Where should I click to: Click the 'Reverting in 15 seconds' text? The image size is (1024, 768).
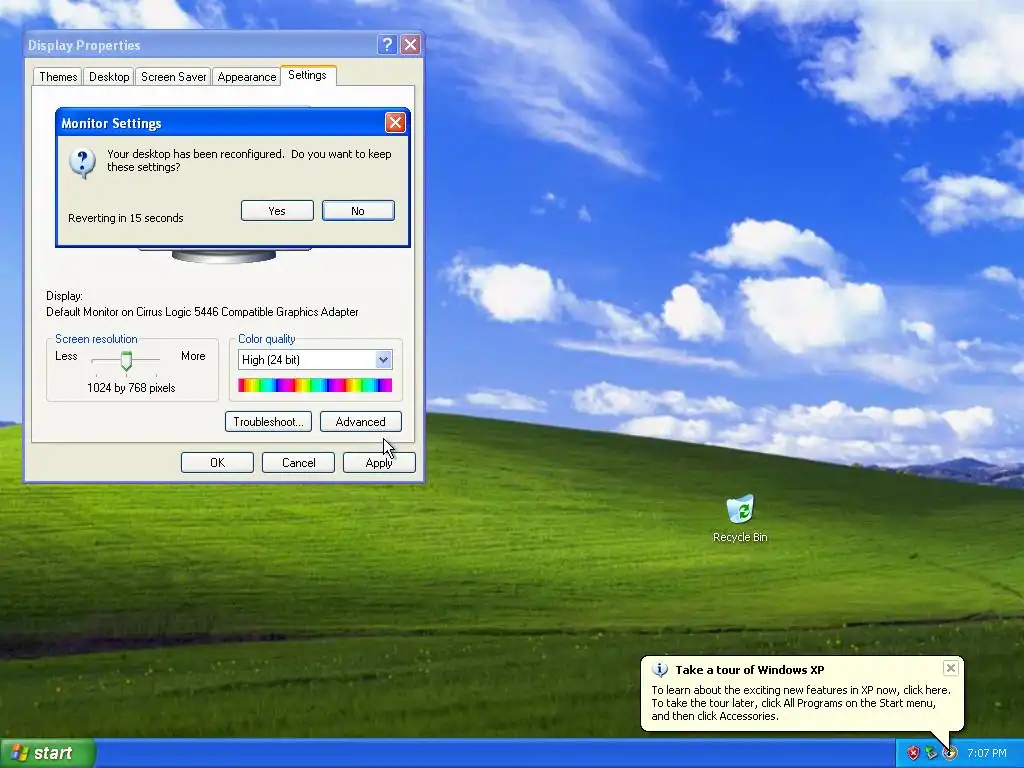coord(125,218)
